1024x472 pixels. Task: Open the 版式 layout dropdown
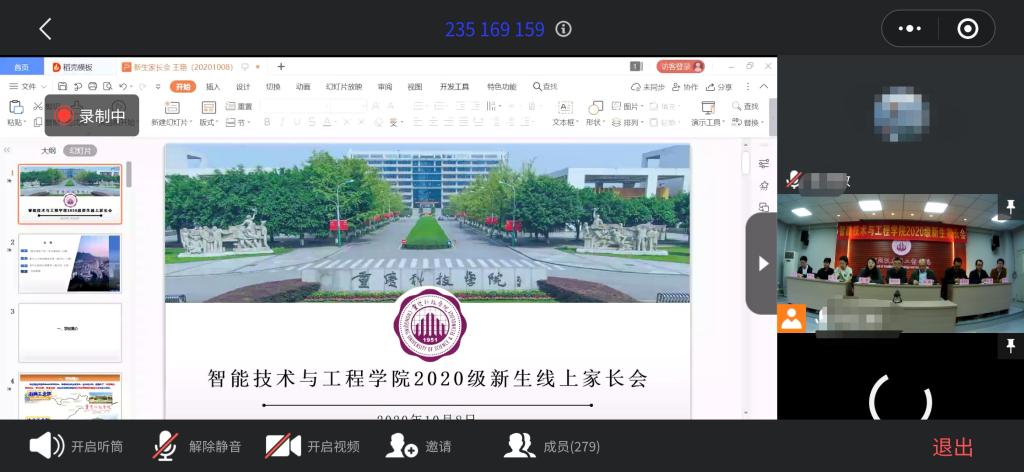(209, 122)
